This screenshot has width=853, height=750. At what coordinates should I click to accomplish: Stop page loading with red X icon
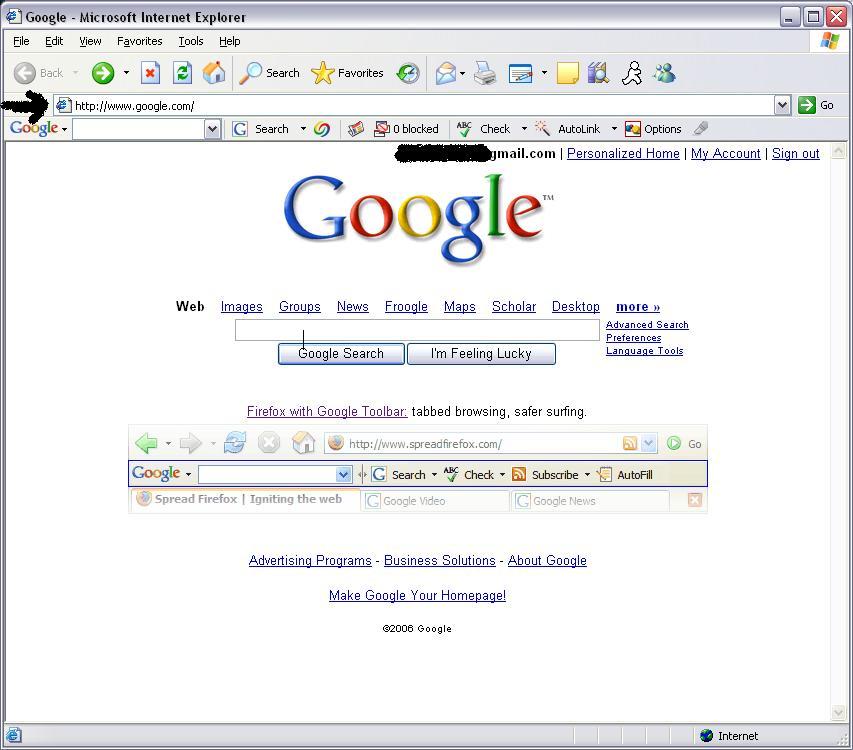pyautogui.click(x=150, y=73)
